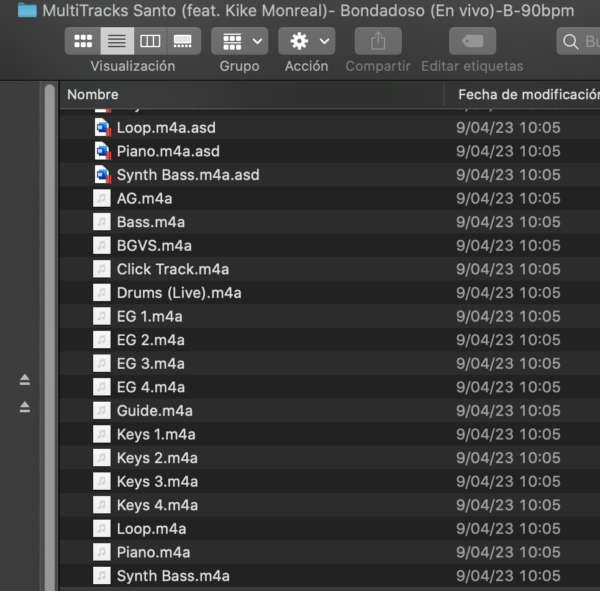The width and height of the screenshot is (600, 591).
Task: Select the file name Loop.m4a.asd
Action: click(166, 128)
